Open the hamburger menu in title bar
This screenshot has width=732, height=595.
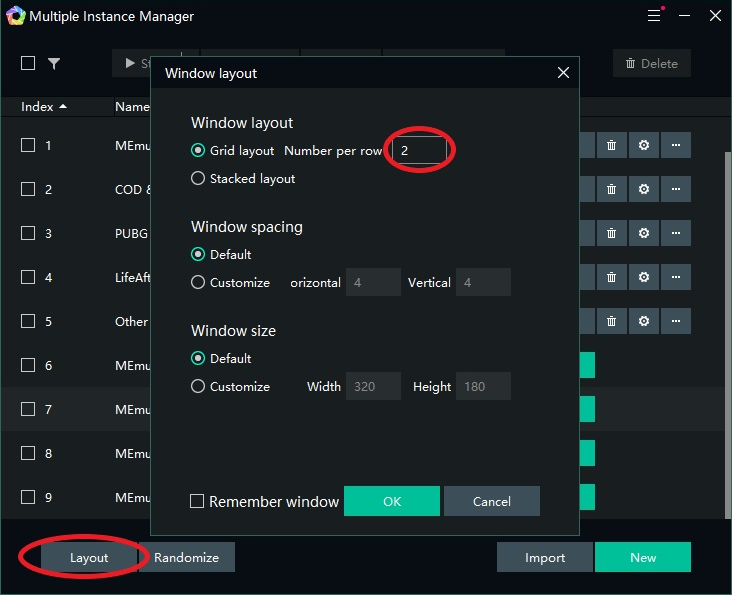(x=654, y=16)
